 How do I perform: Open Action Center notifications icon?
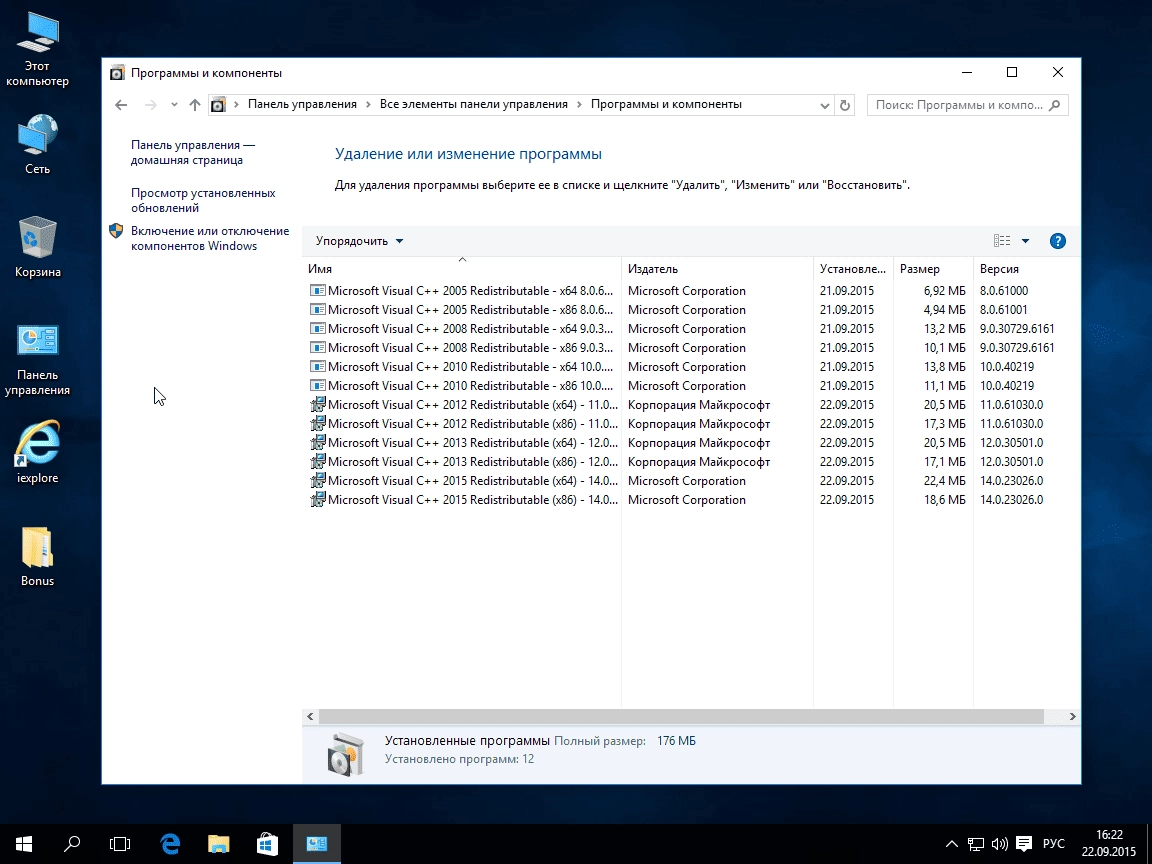tap(1023, 844)
